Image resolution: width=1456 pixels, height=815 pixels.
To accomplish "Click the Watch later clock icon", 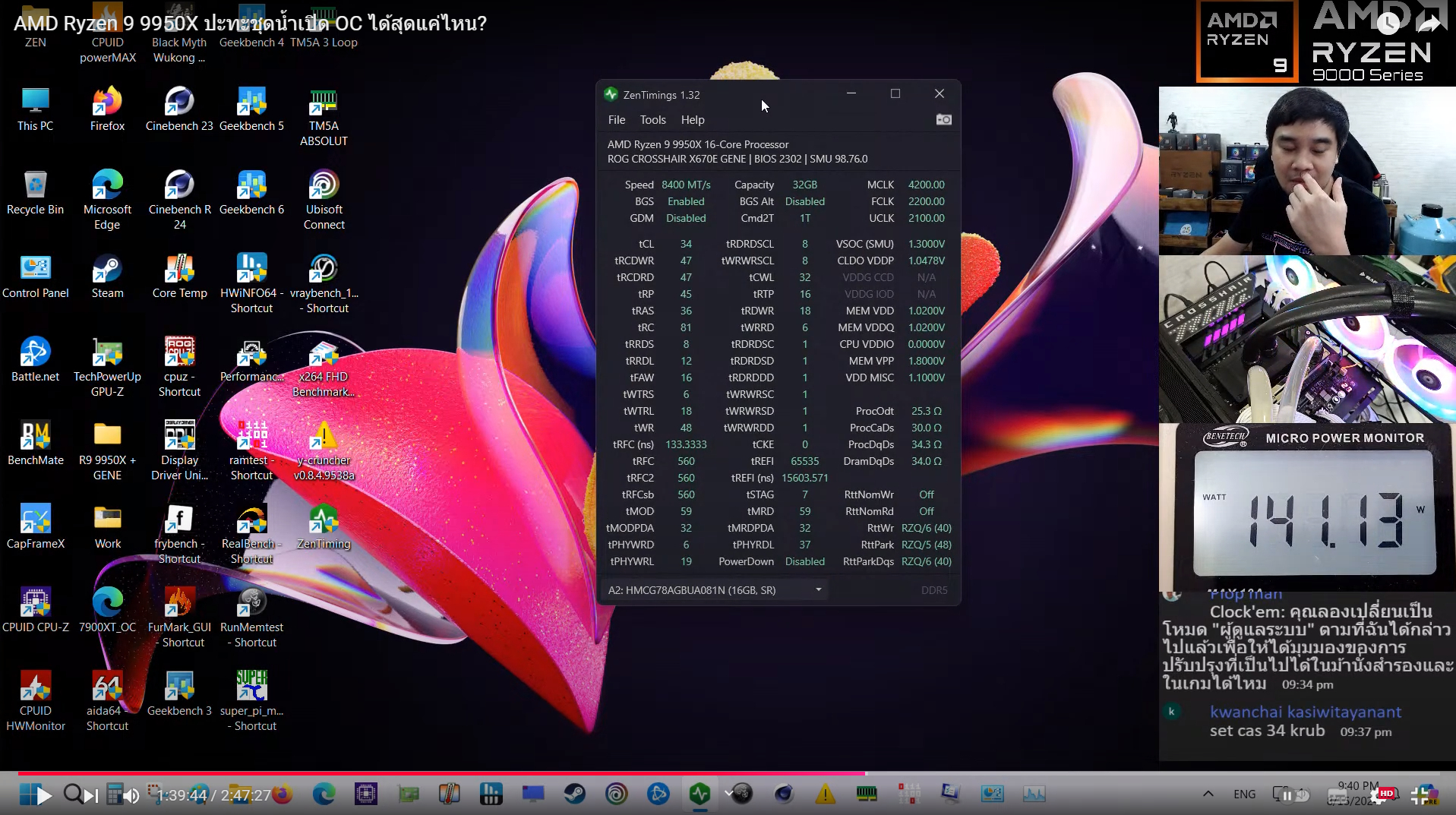I will point(1388,24).
